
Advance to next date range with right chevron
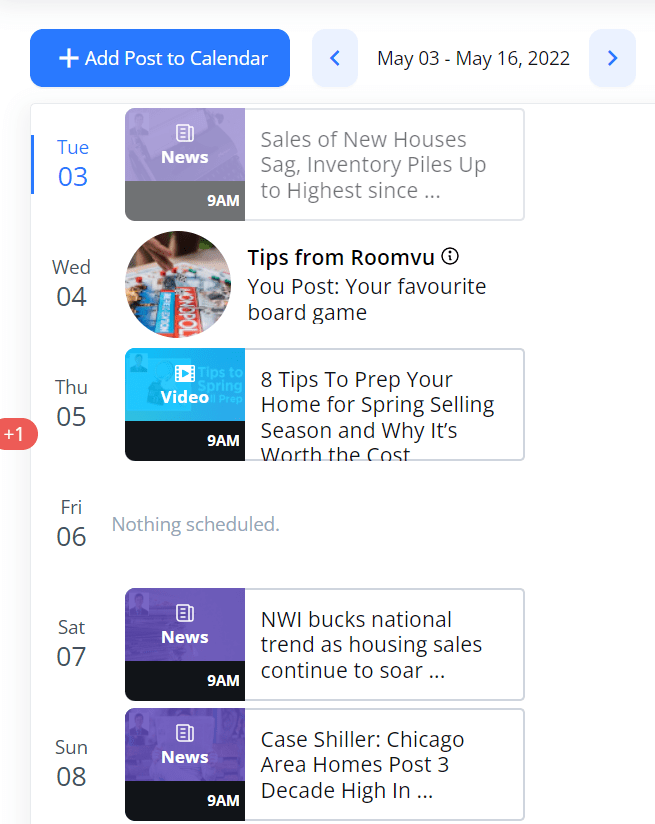click(x=612, y=58)
